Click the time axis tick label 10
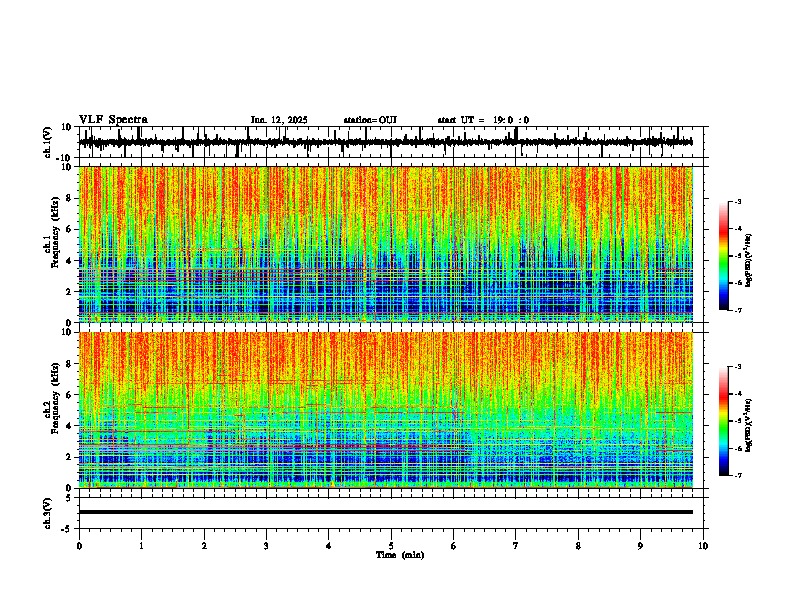 point(703,546)
